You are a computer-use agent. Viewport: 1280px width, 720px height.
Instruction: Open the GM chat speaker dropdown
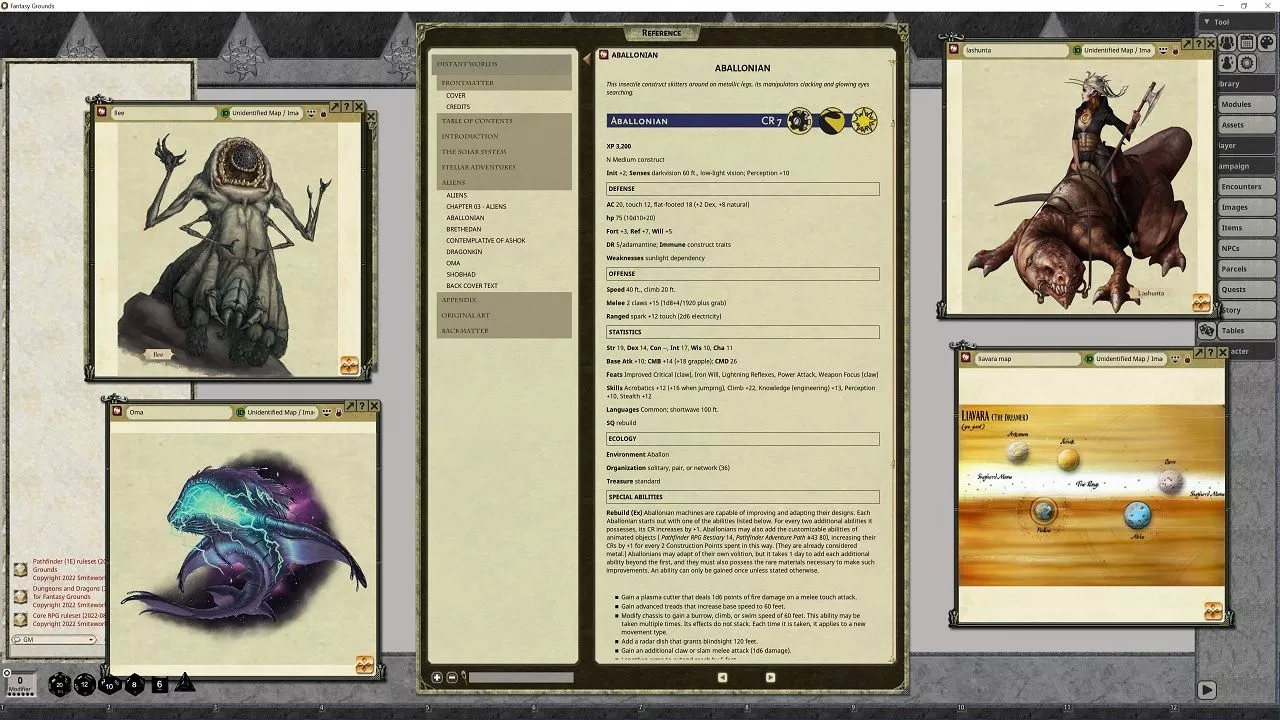(54, 639)
